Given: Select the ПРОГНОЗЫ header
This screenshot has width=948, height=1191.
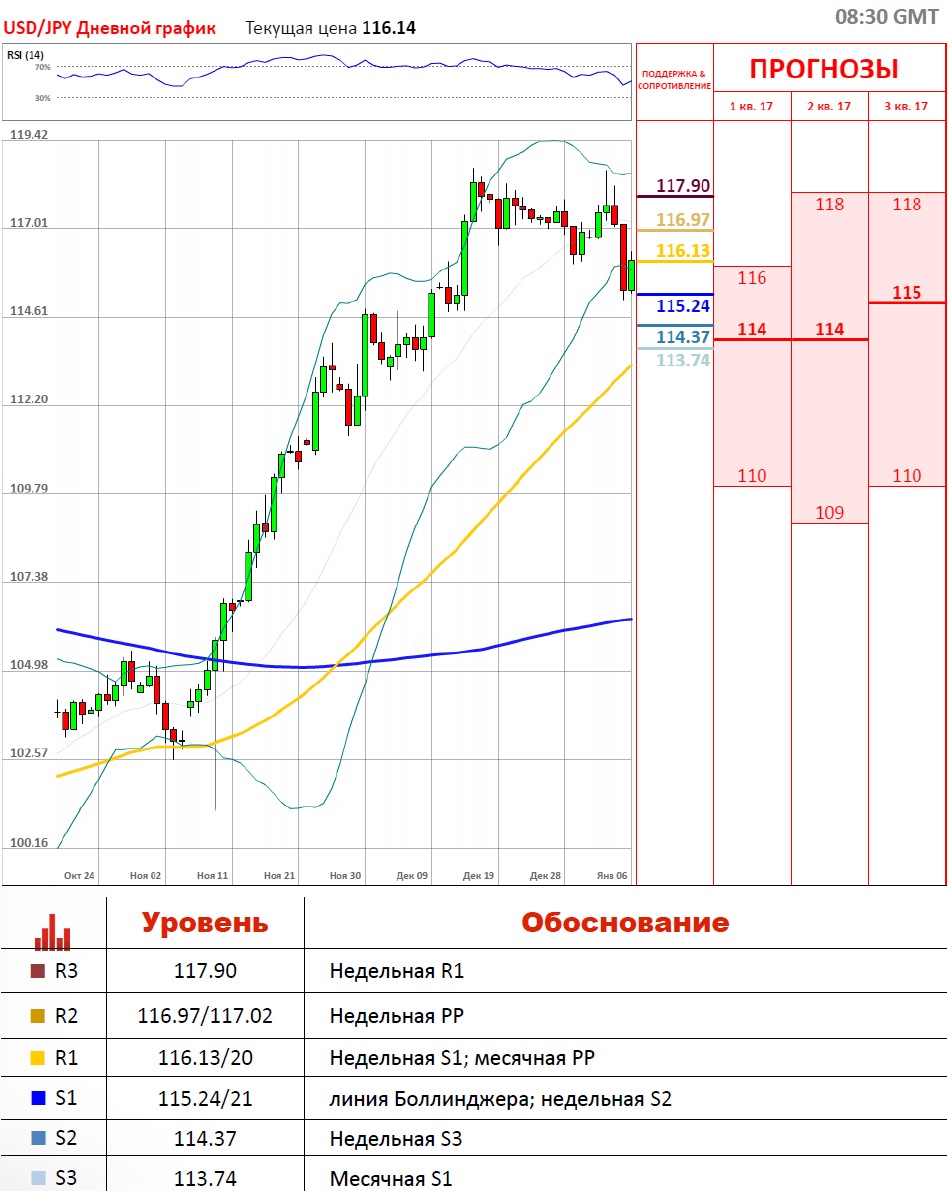Looking at the screenshot, I should point(824,69).
